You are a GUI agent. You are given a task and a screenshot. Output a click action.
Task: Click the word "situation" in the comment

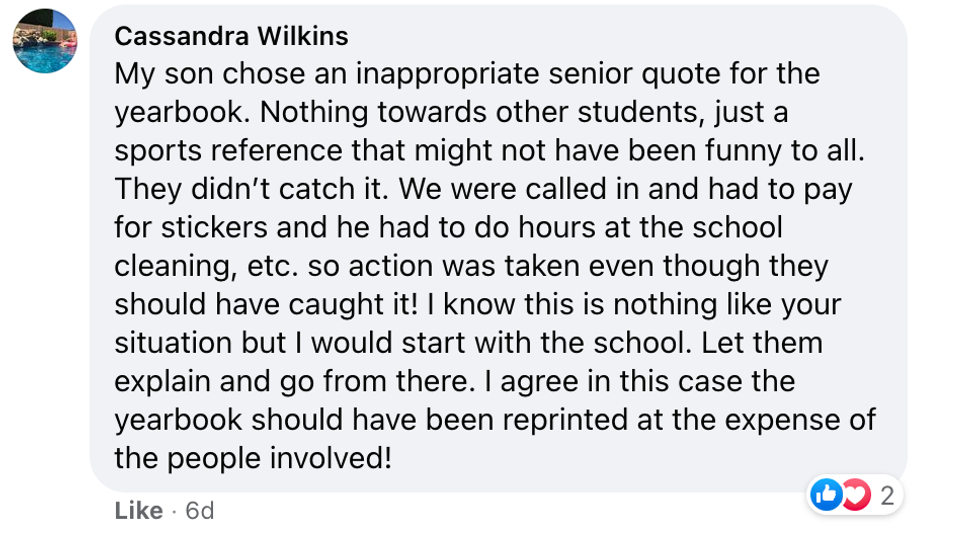click(174, 343)
